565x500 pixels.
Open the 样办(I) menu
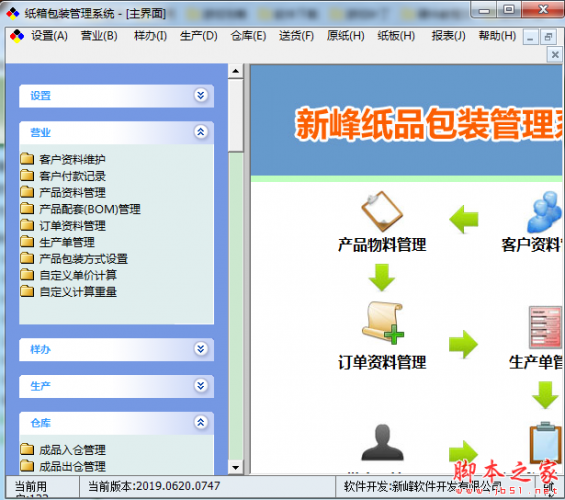click(150, 36)
